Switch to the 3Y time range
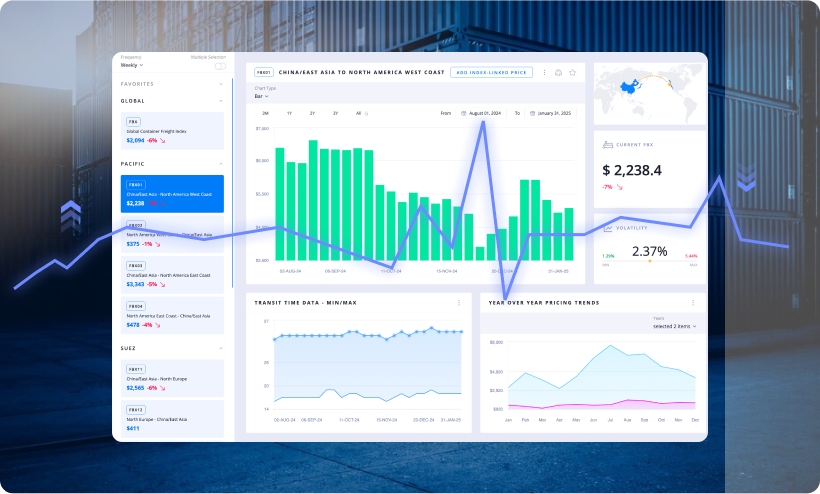 [335, 114]
